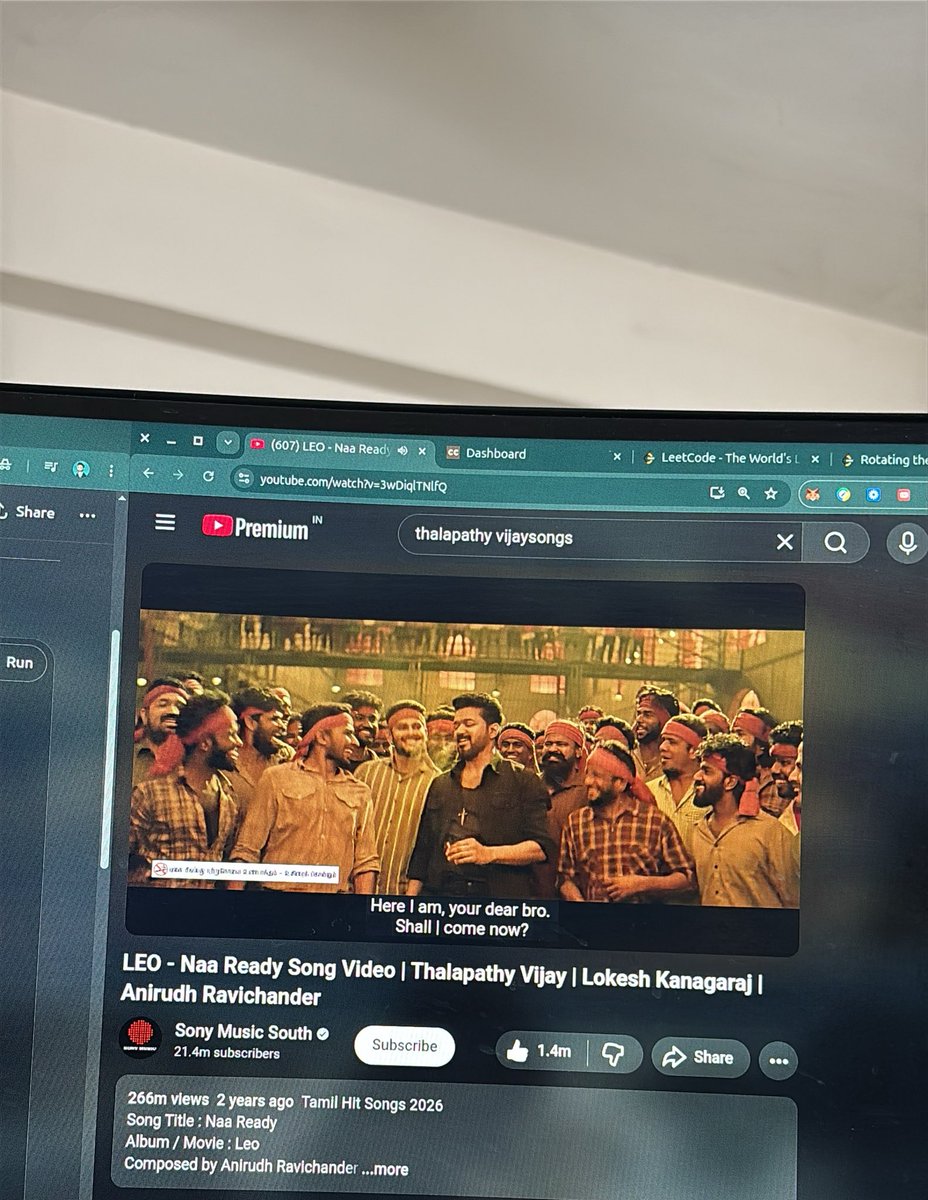This screenshot has width=928, height=1200.
Task: Restore down the YouTube browser window
Action: pos(198,440)
